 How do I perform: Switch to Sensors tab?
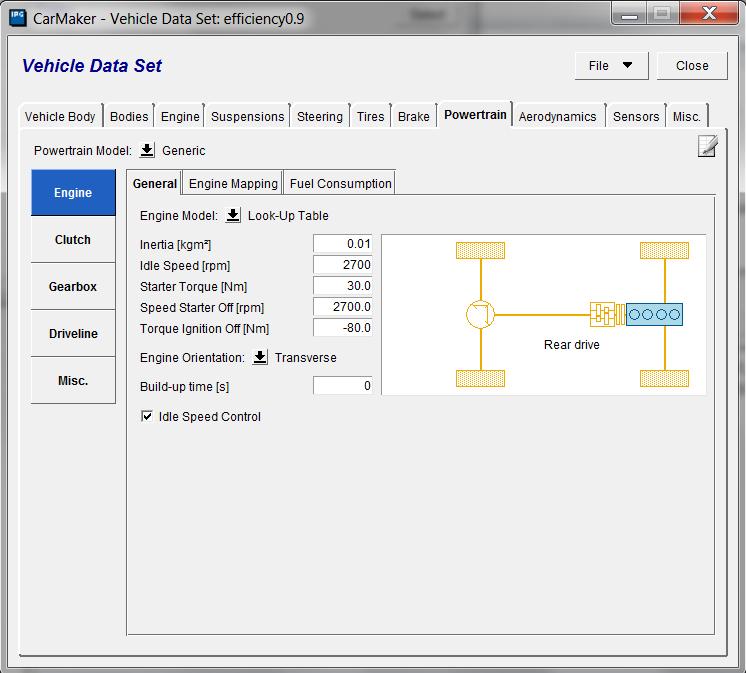point(636,117)
